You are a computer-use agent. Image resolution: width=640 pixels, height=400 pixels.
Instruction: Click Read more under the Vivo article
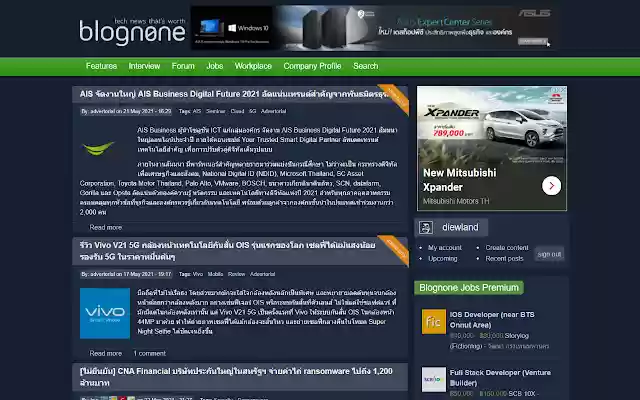coord(106,353)
